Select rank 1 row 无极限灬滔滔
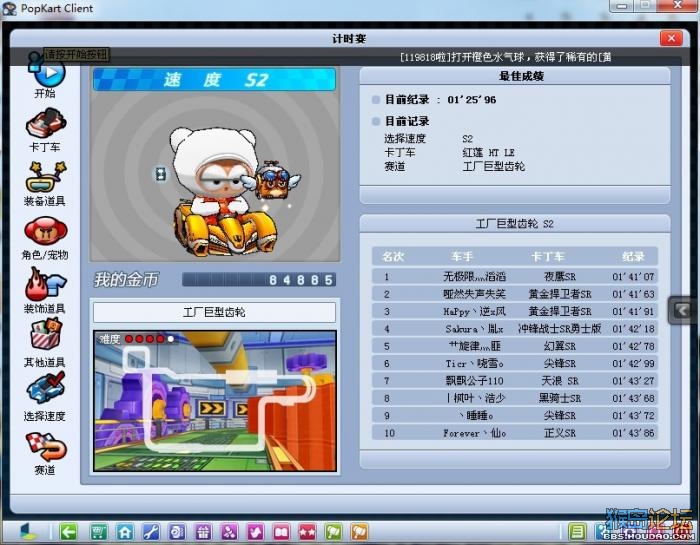 (x=514, y=276)
